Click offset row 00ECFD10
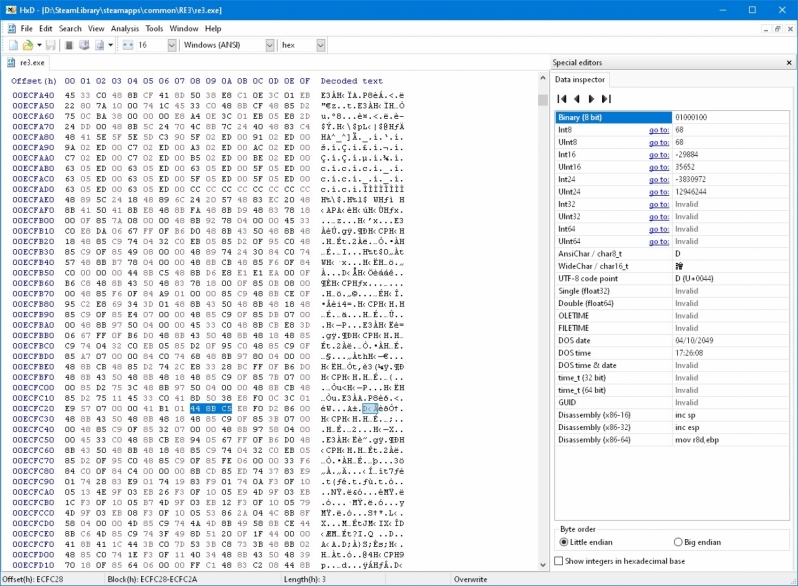 pos(33,565)
